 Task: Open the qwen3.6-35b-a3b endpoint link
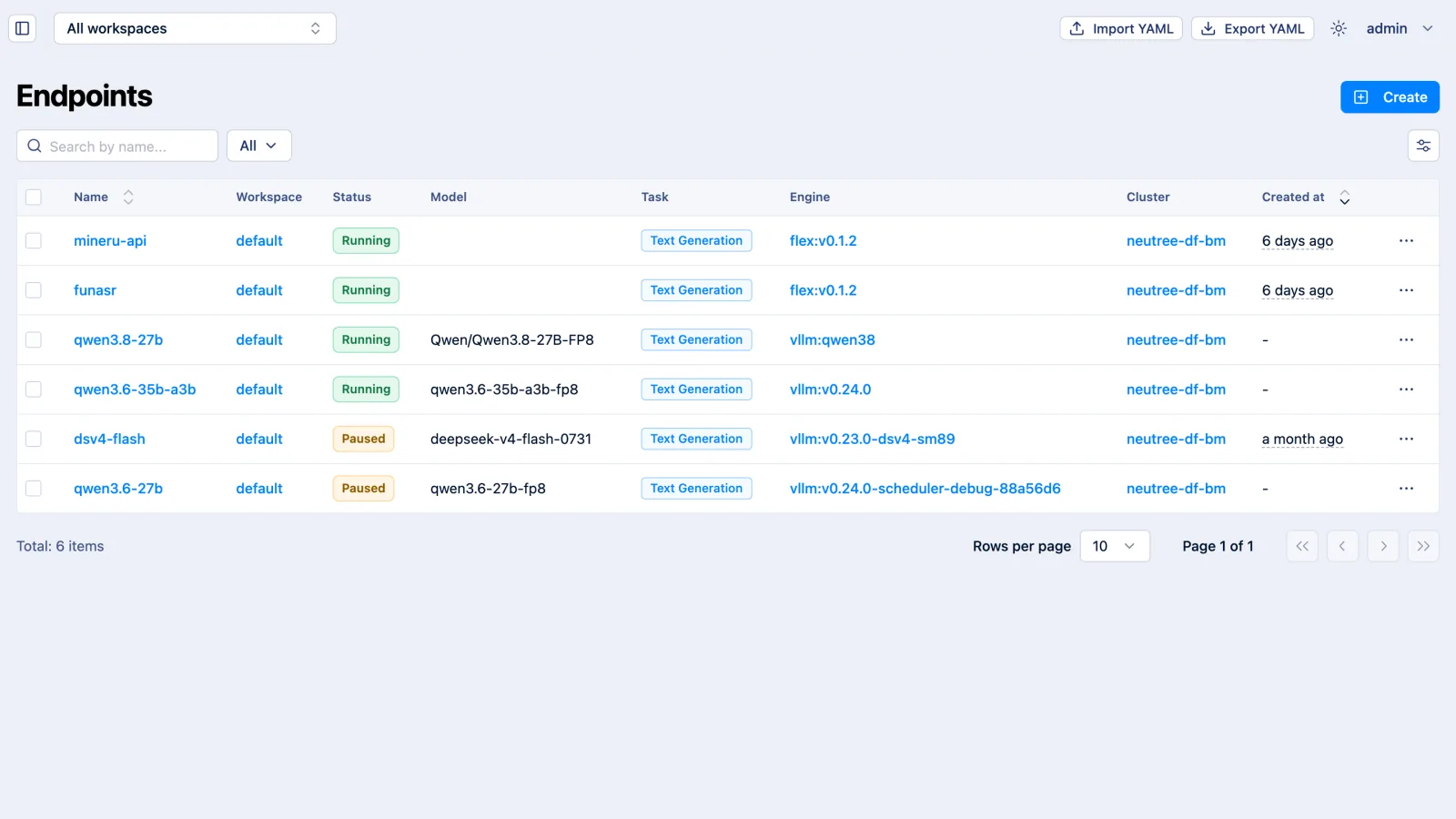pyautogui.click(x=135, y=389)
